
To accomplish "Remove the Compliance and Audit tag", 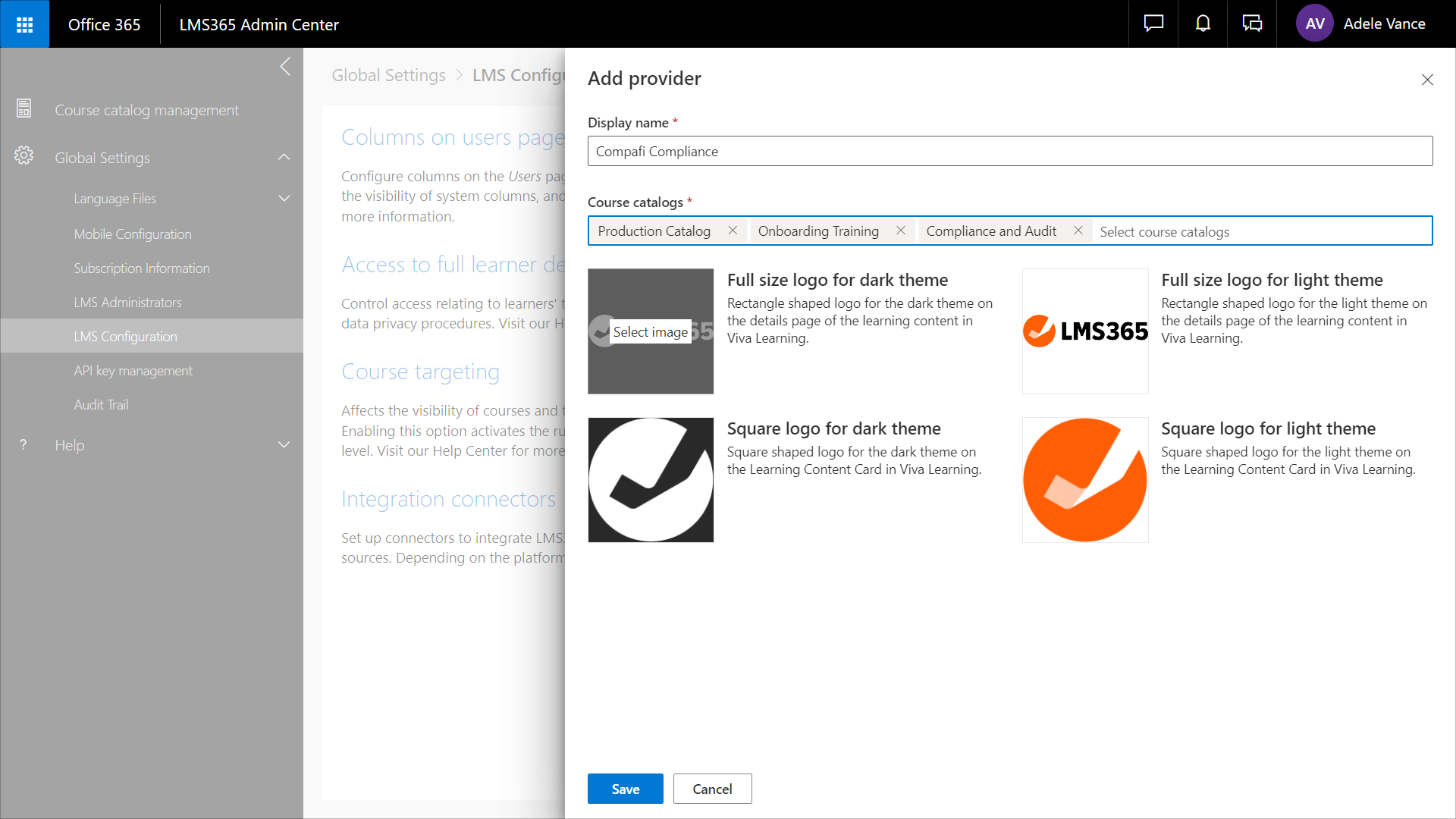I will point(1078,231).
